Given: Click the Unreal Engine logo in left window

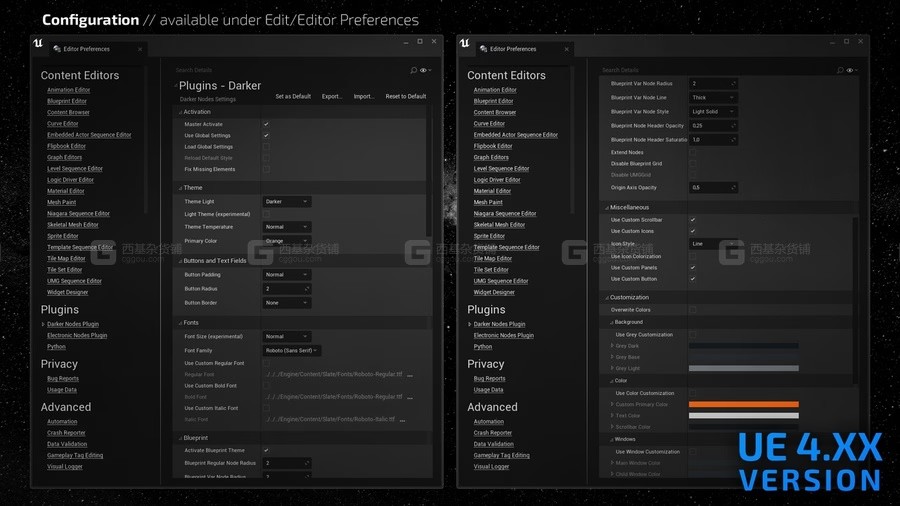Looking at the screenshot, I should (38, 43).
